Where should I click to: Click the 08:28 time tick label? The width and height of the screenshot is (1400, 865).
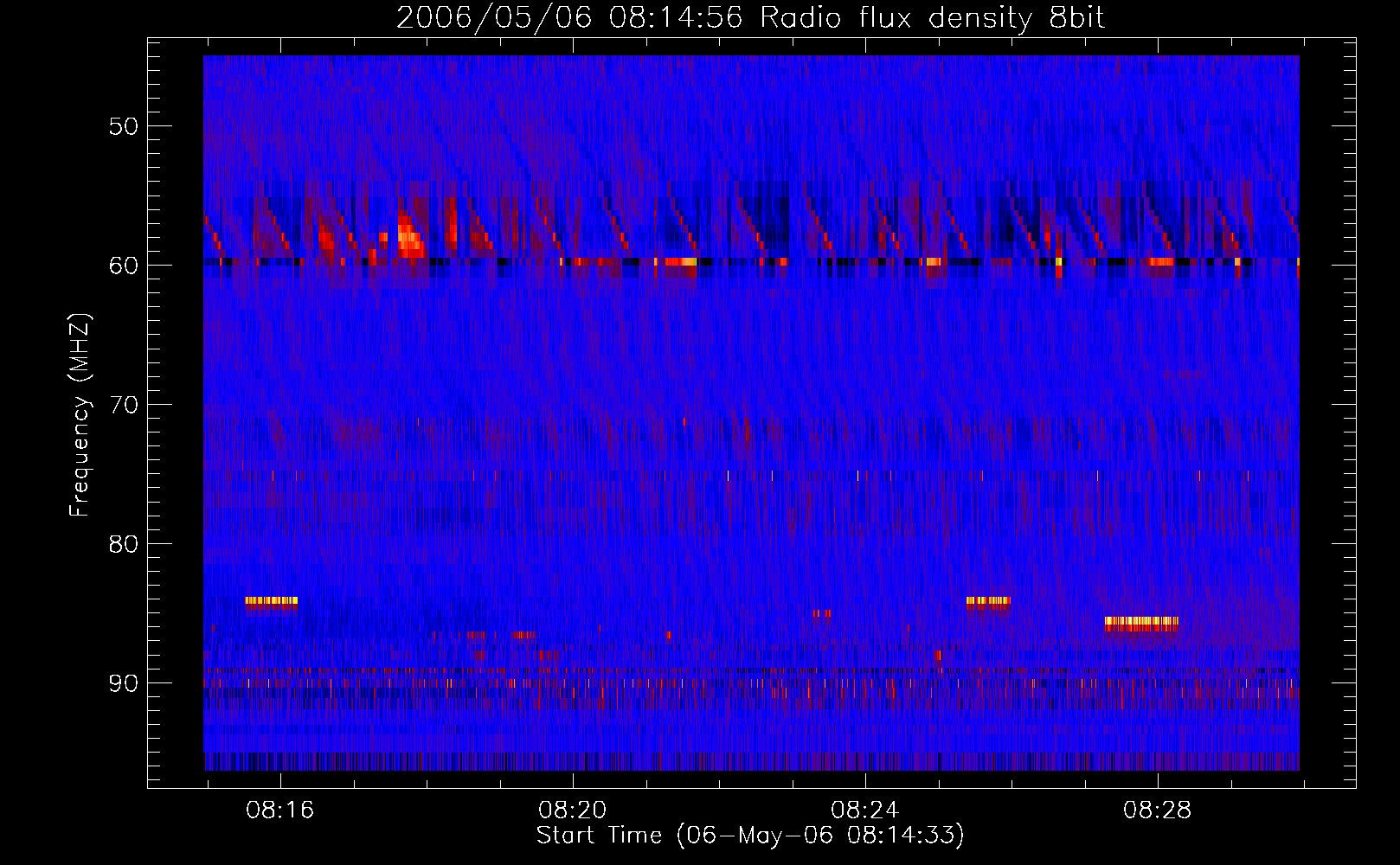point(1158,811)
